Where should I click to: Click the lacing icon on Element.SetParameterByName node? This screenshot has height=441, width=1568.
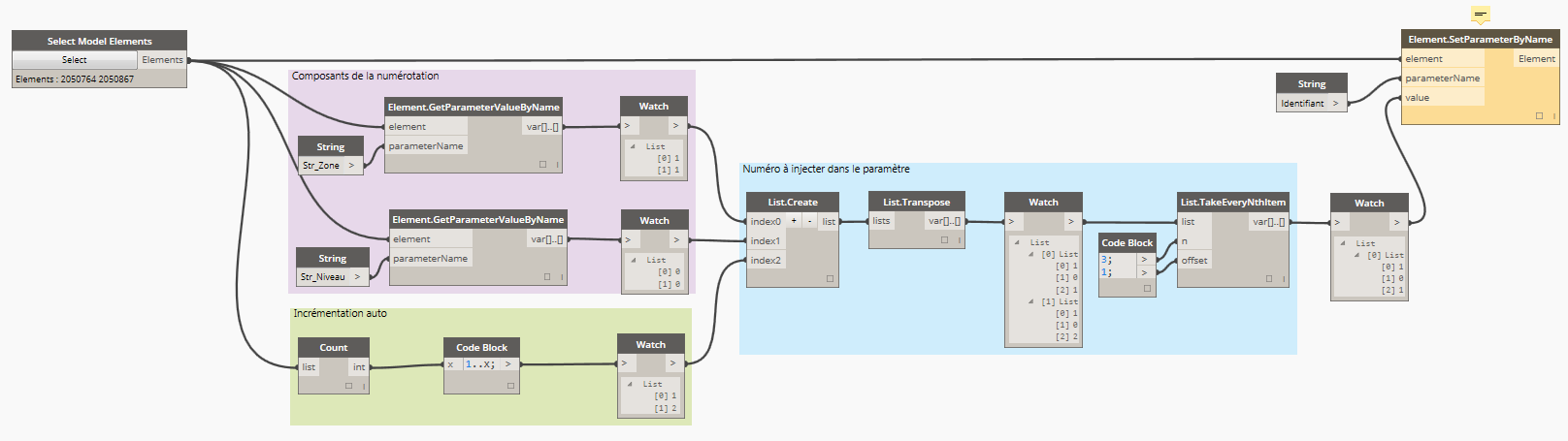(1553, 116)
